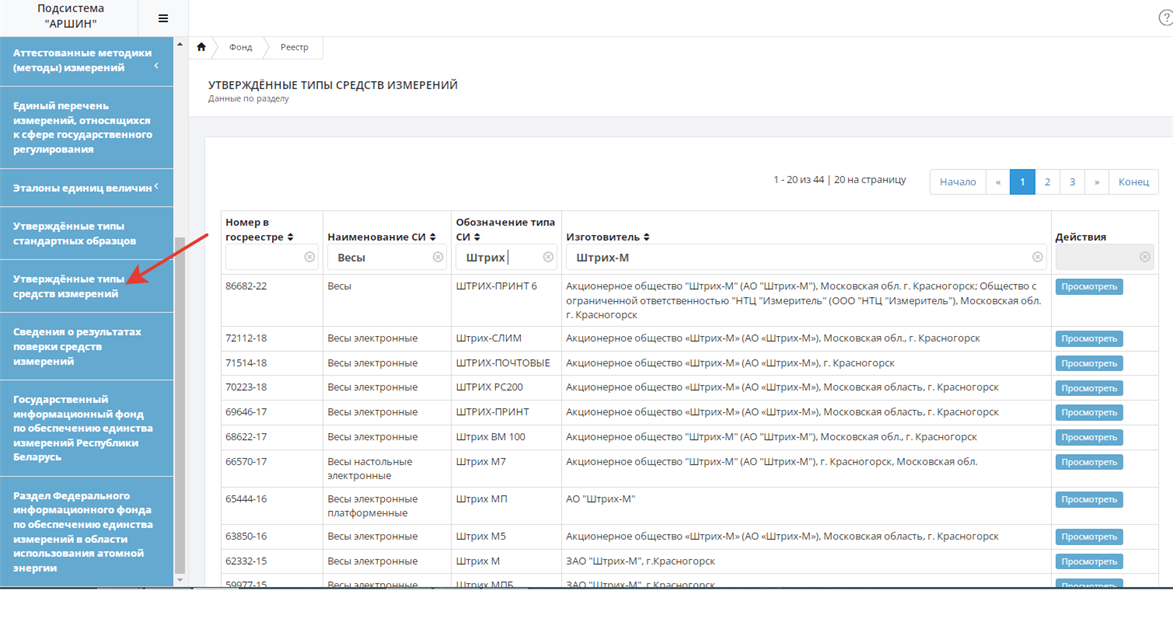Select page 2 in pagination
1173x641 pixels.
[1047, 182]
